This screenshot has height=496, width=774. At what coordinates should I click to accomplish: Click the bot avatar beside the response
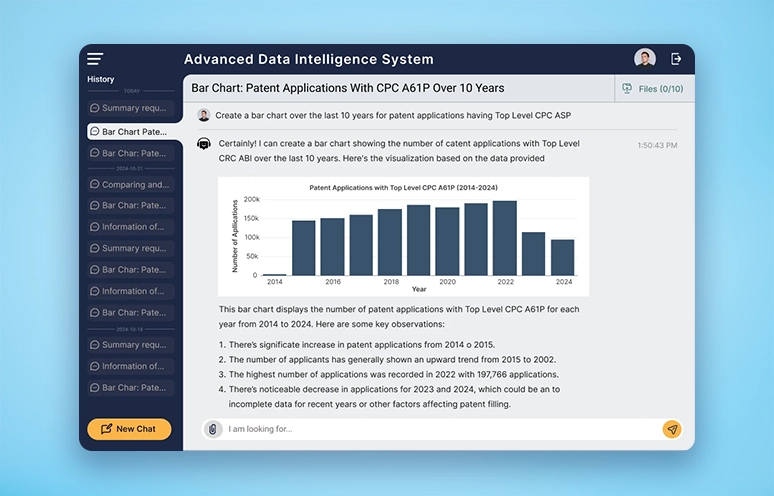204,144
